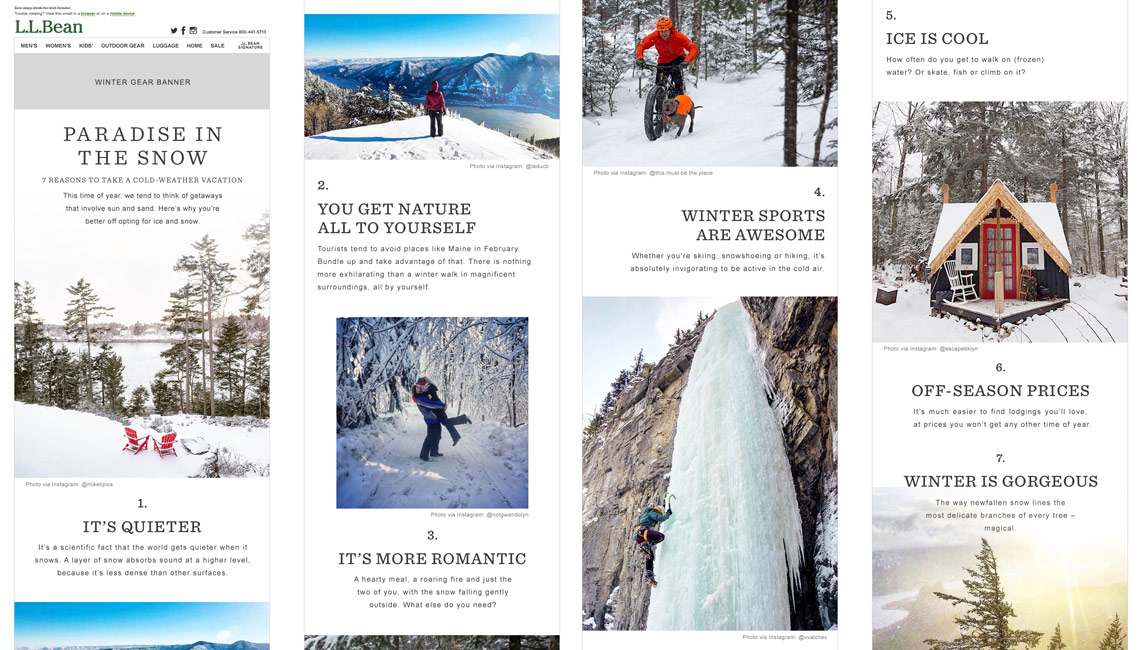Click the fat bike rider photo
Screen dimensions: 1140x650
[710, 83]
